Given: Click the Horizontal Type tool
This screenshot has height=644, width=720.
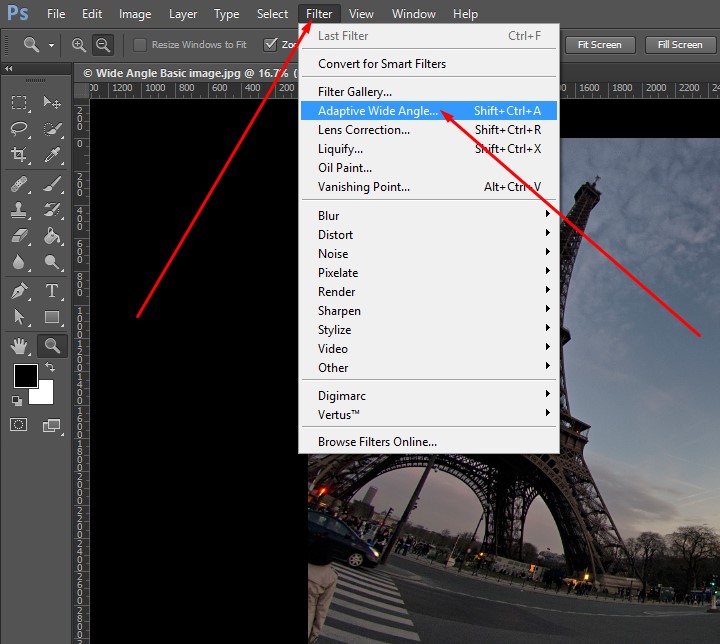Looking at the screenshot, I should pos(52,291).
